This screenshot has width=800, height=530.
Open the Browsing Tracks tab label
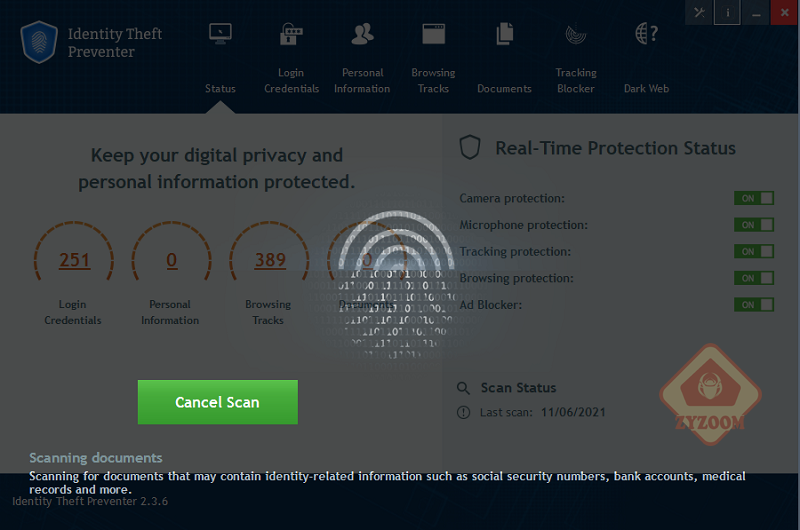pos(434,81)
